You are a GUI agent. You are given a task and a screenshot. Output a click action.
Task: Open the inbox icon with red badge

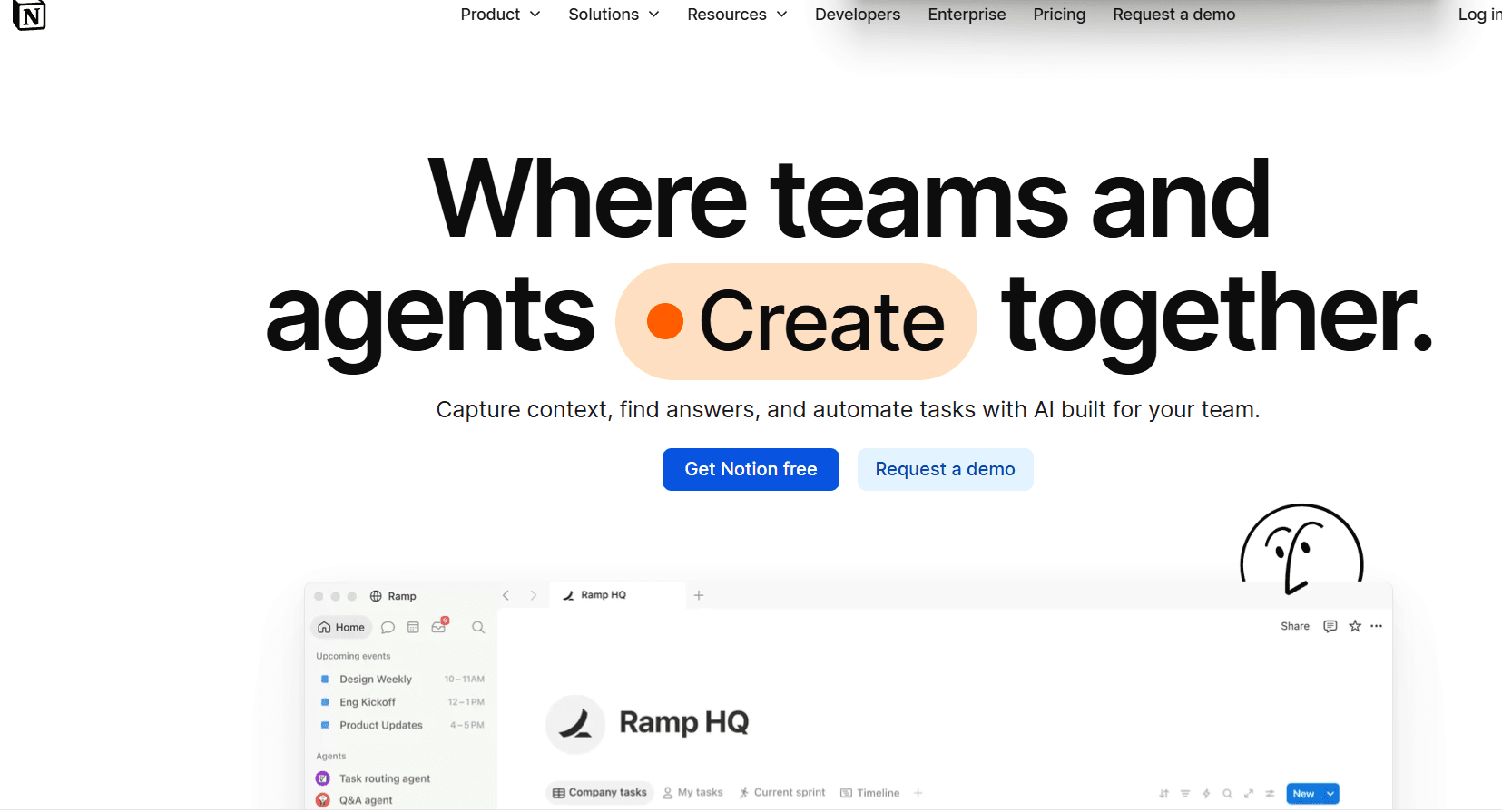coord(439,626)
